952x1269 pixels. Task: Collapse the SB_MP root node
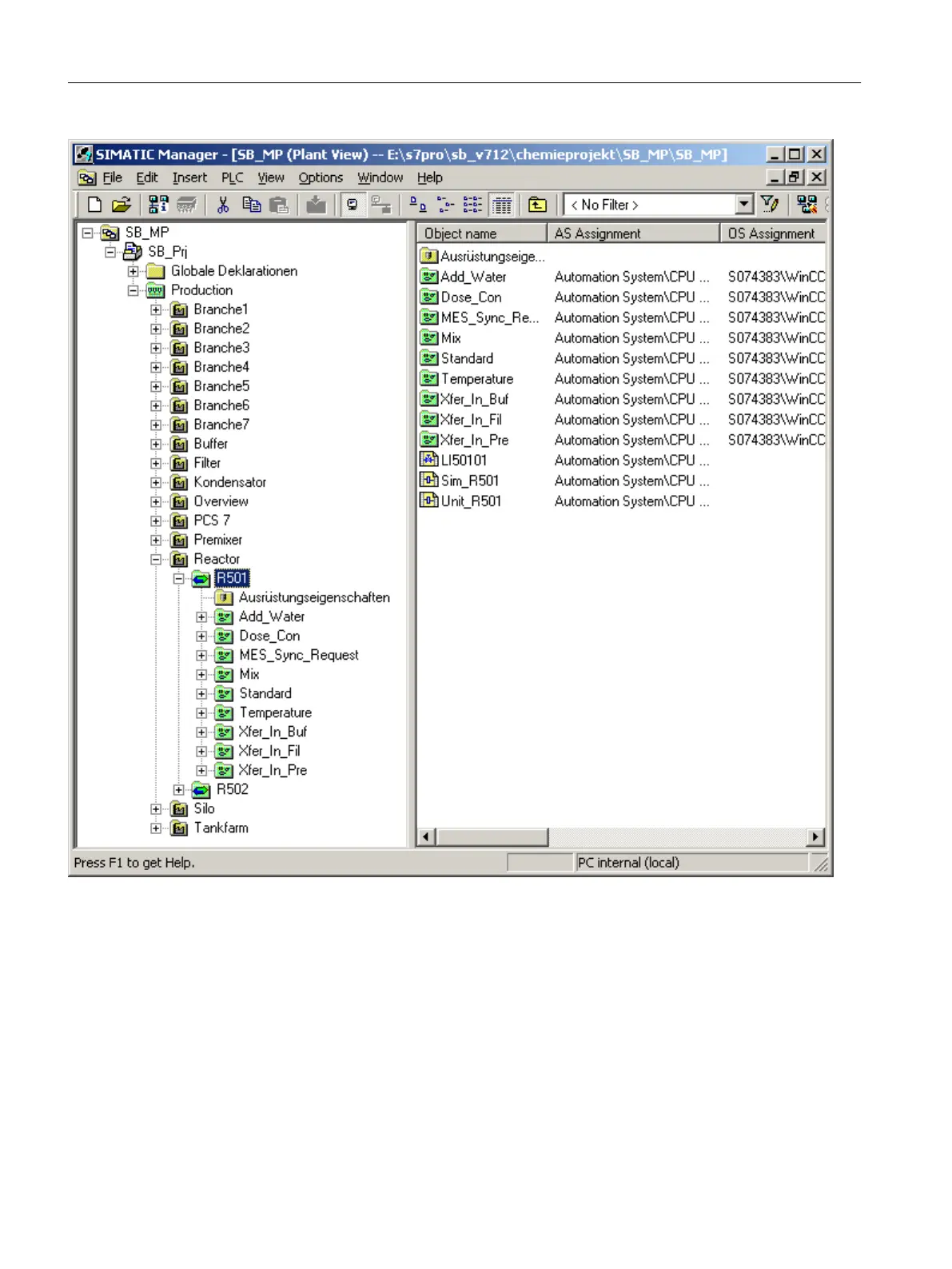tap(88, 233)
